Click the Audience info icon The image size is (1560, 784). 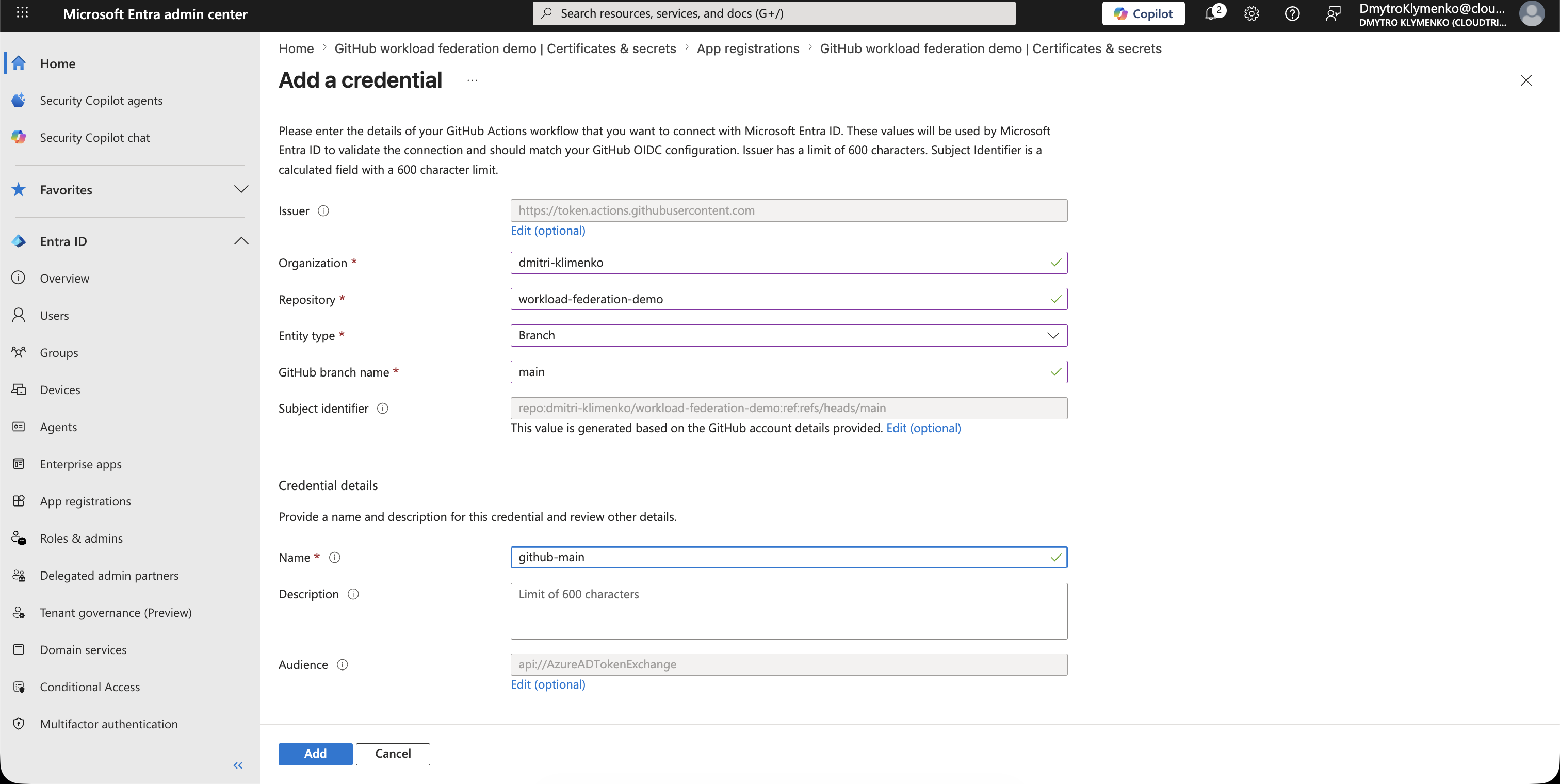pos(342,664)
